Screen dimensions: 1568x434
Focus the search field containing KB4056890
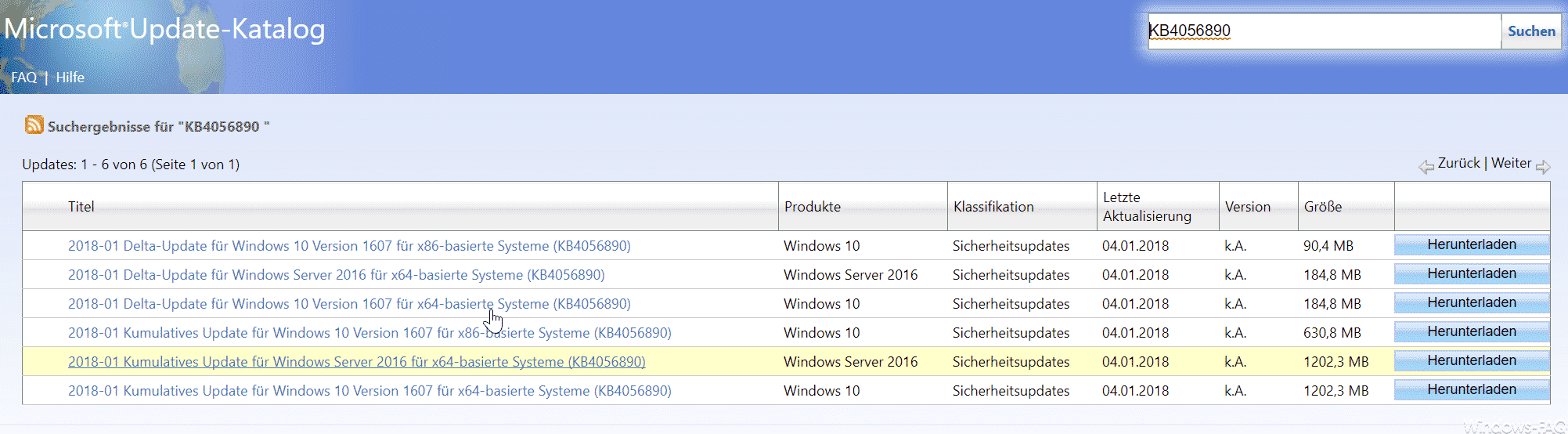[1325, 31]
